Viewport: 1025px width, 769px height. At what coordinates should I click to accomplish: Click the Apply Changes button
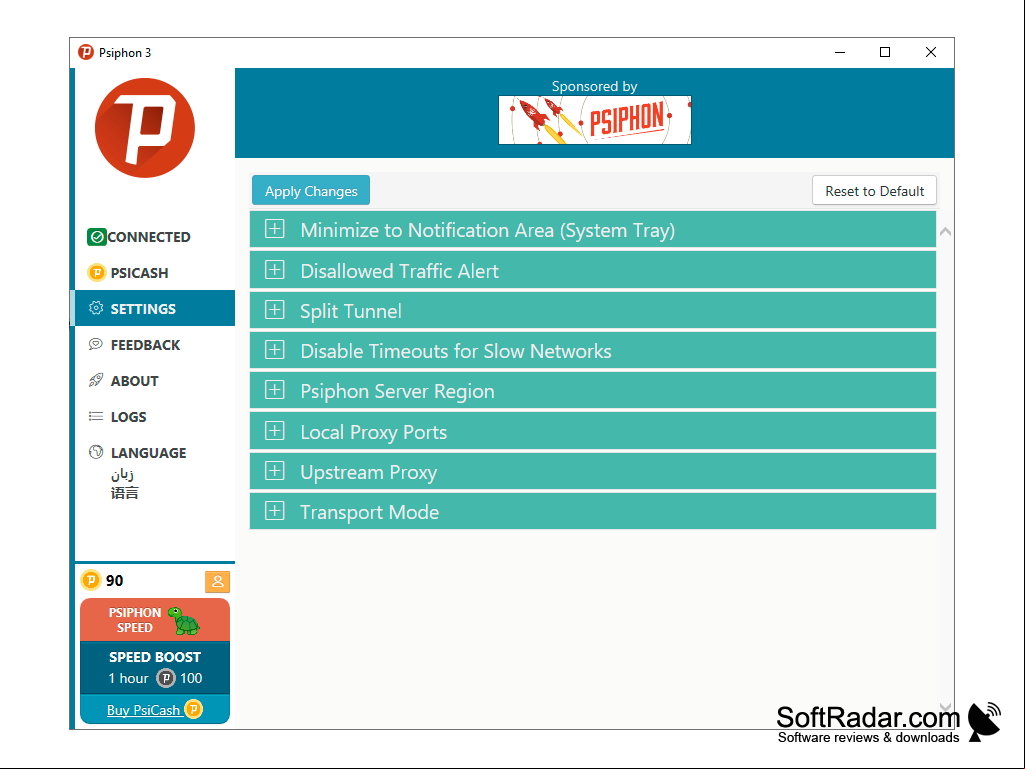point(311,190)
